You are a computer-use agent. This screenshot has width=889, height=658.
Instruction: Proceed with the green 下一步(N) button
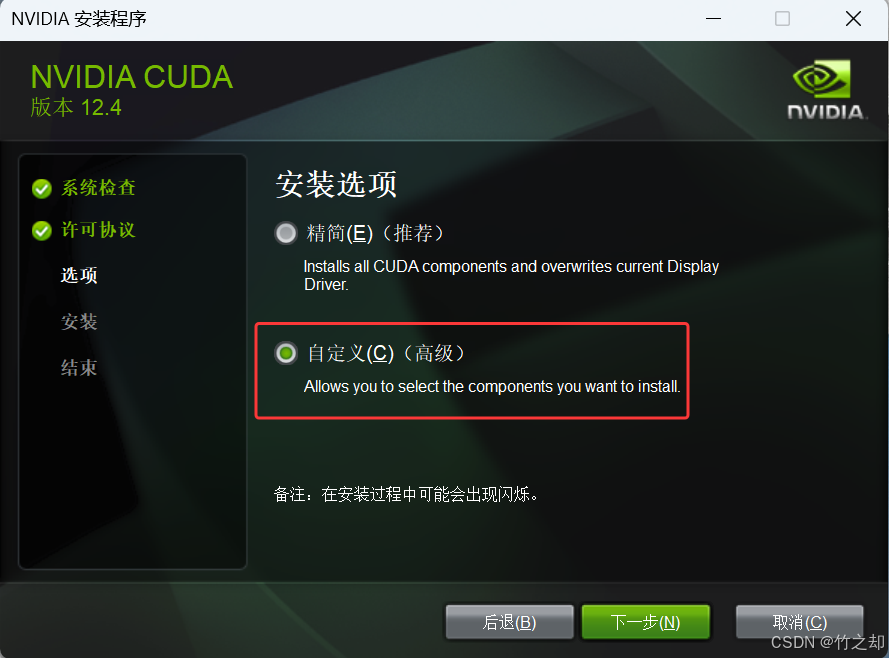(645, 622)
